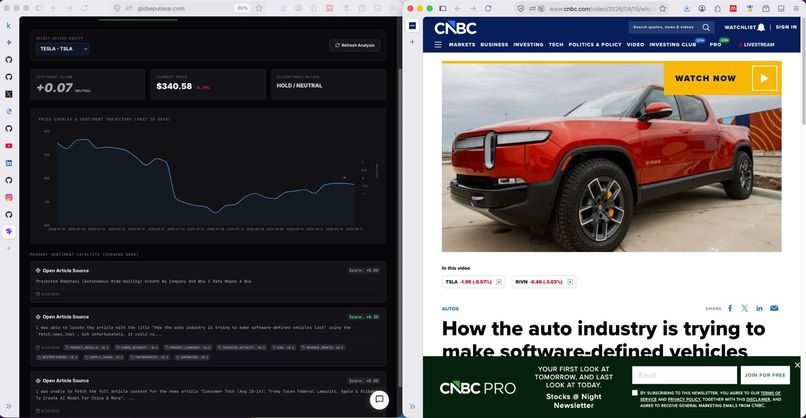Open the Video menu on CNBC
The image size is (806, 418).
point(635,45)
